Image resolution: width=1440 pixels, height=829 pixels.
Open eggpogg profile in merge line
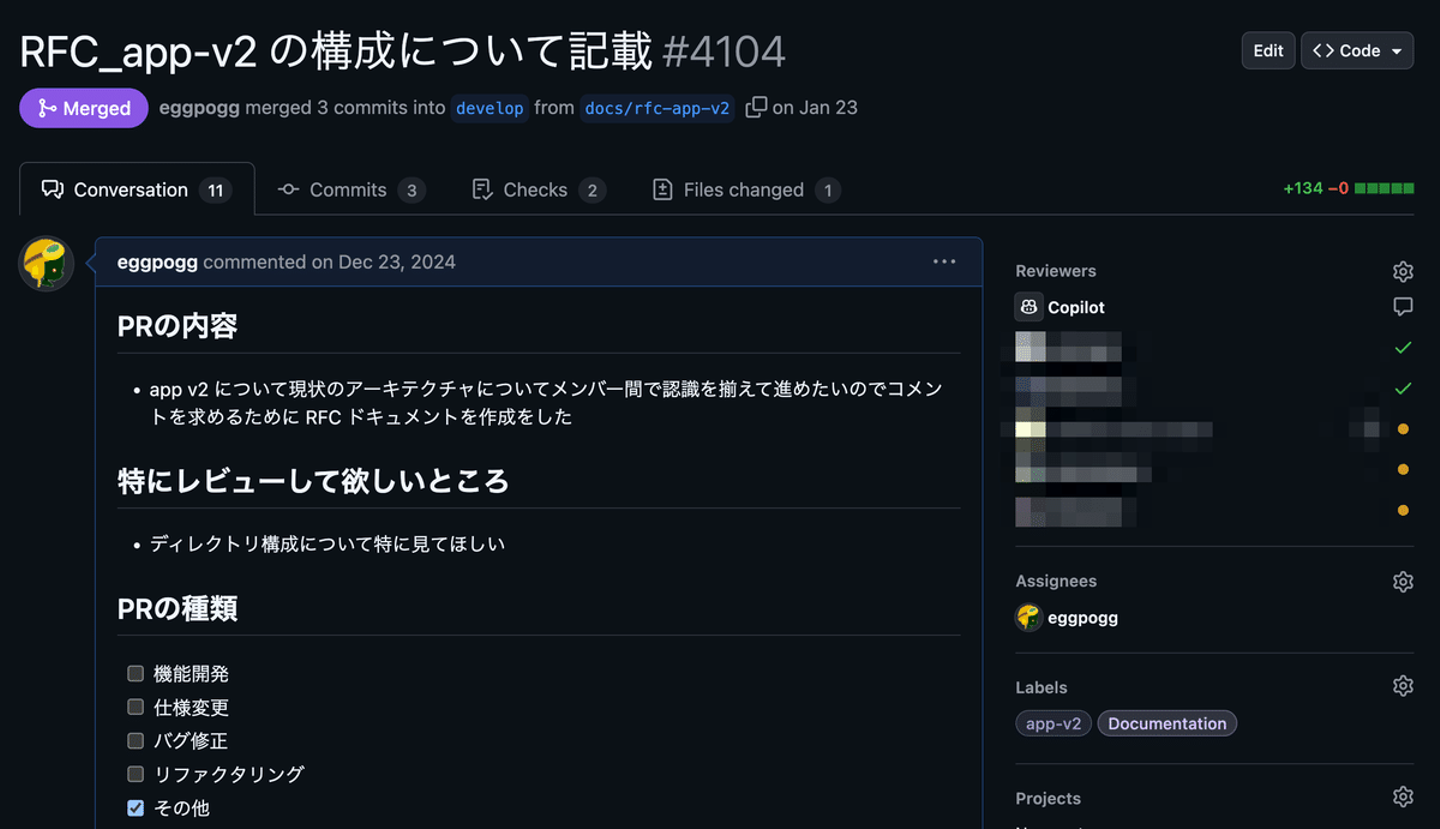point(199,107)
